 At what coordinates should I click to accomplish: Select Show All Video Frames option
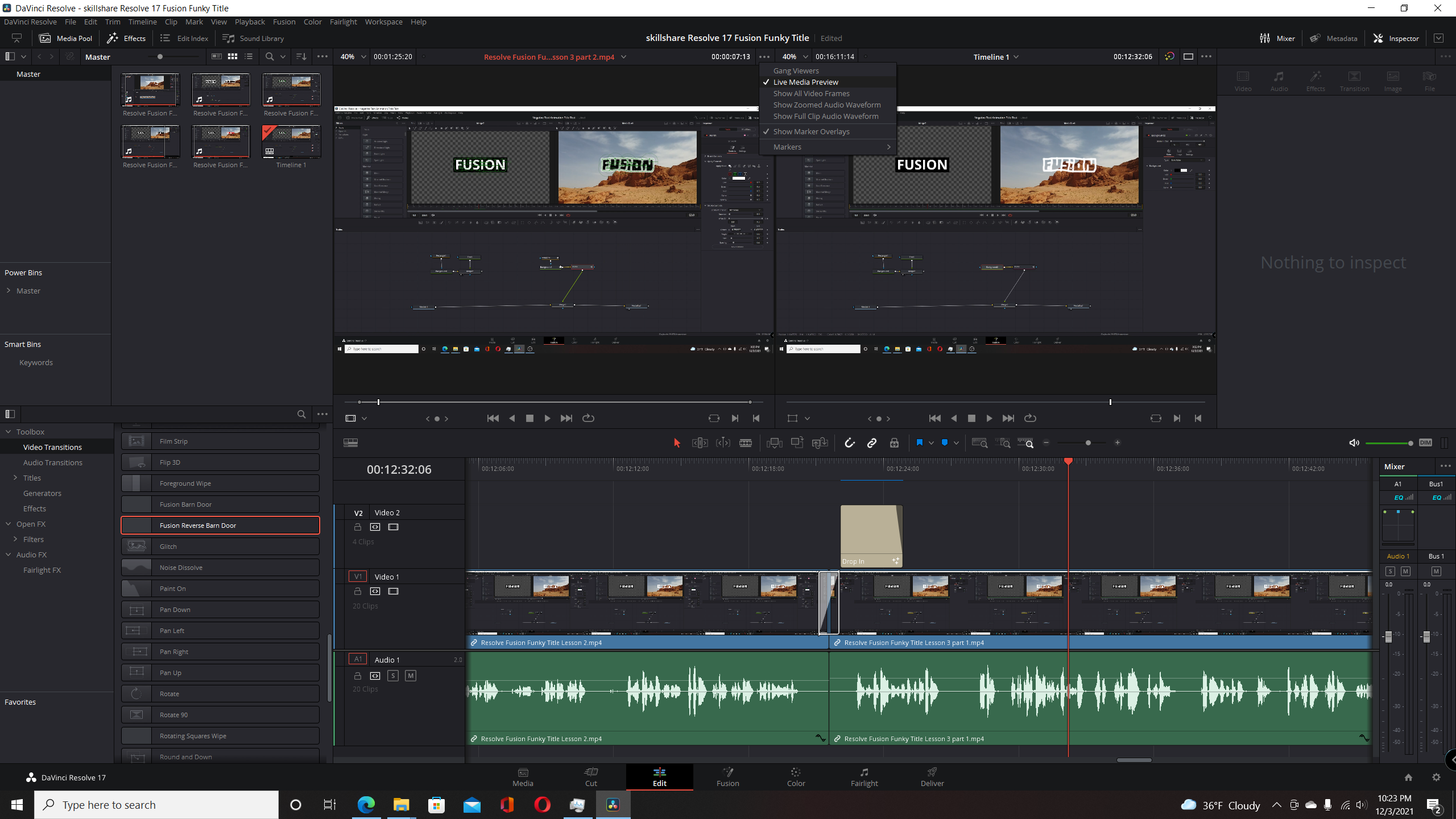pyautogui.click(x=828, y=93)
